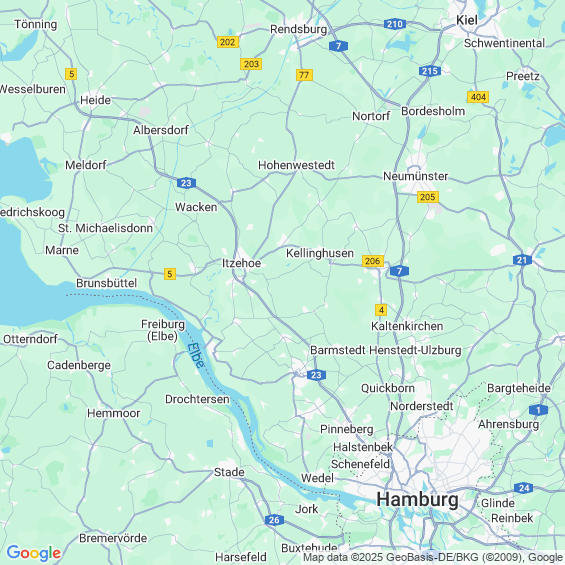Viewport: 565px width, 565px height.
Task: Click the A21 highway shield icon
Action: click(522, 260)
